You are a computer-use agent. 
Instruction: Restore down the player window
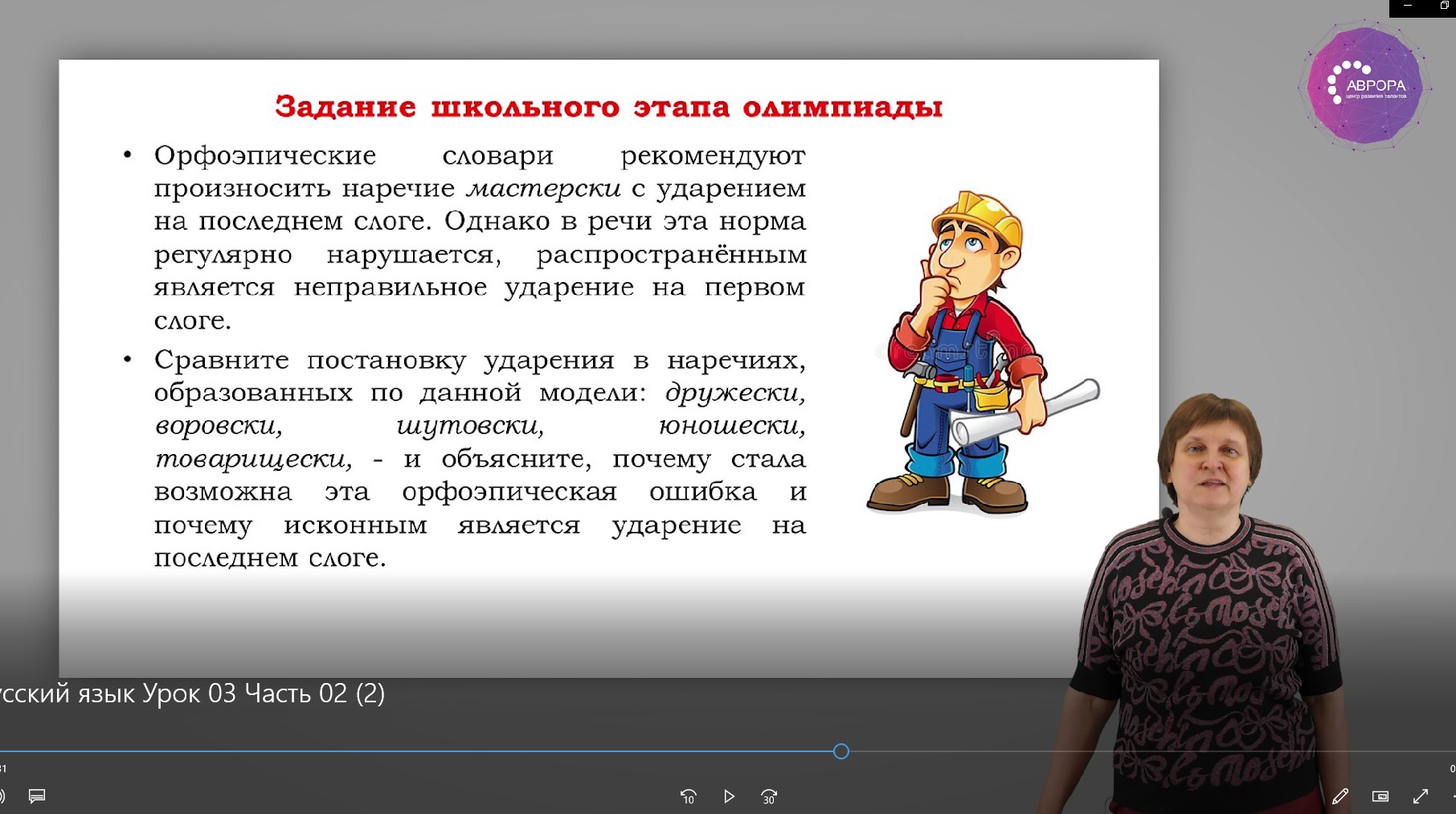(1444, 6)
